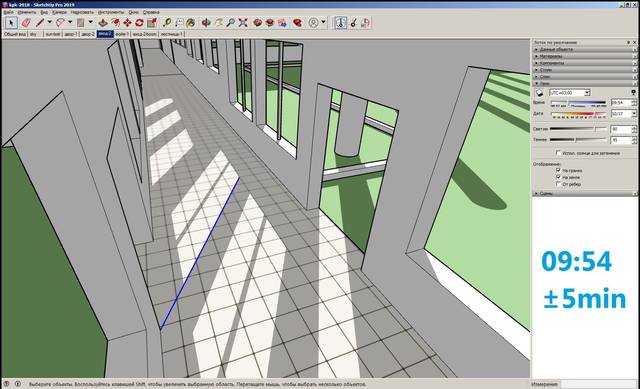Pick the Eraser tool

pos(26,23)
